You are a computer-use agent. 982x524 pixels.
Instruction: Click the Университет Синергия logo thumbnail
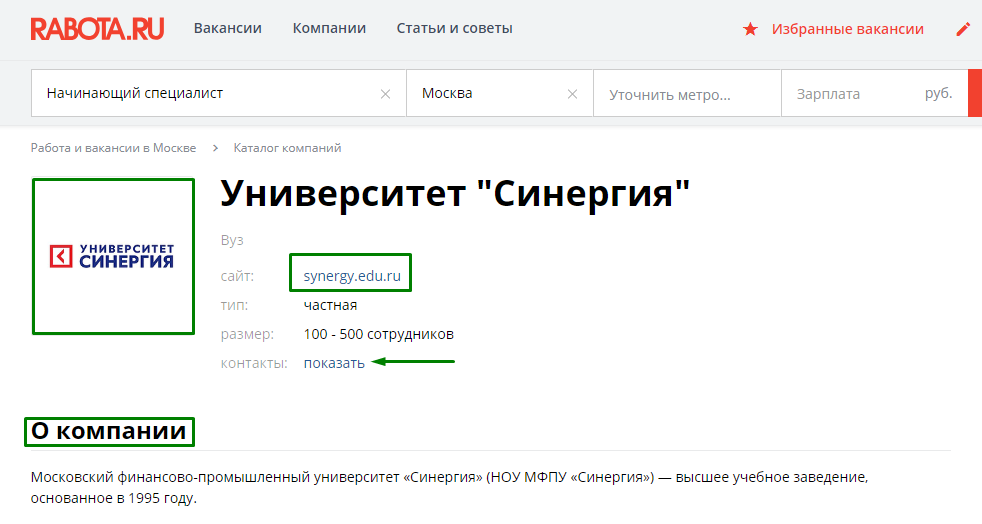(112, 256)
